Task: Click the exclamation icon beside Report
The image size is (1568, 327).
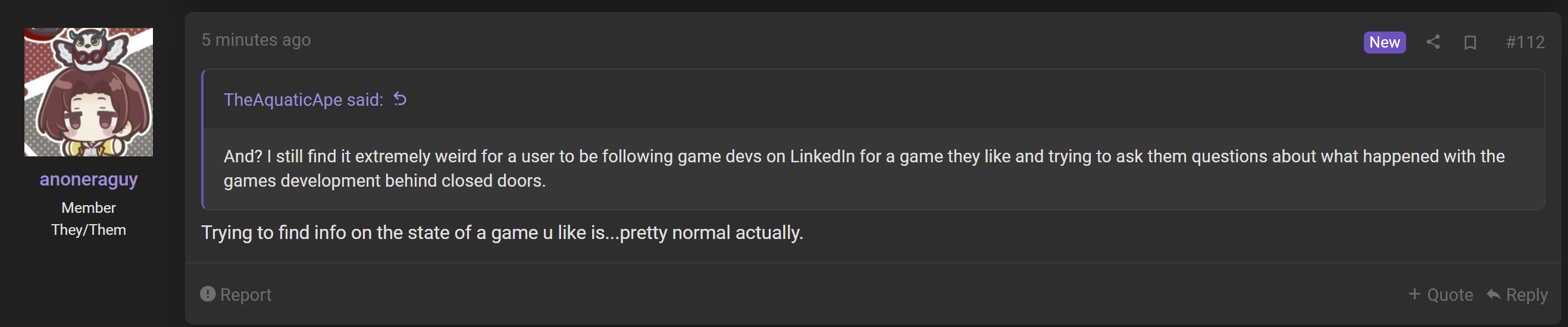Action: coord(208,294)
